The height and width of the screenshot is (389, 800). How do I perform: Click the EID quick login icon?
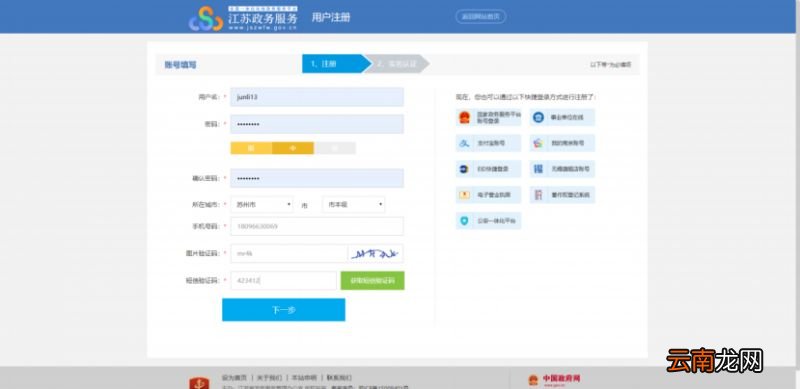(x=464, y=169)
